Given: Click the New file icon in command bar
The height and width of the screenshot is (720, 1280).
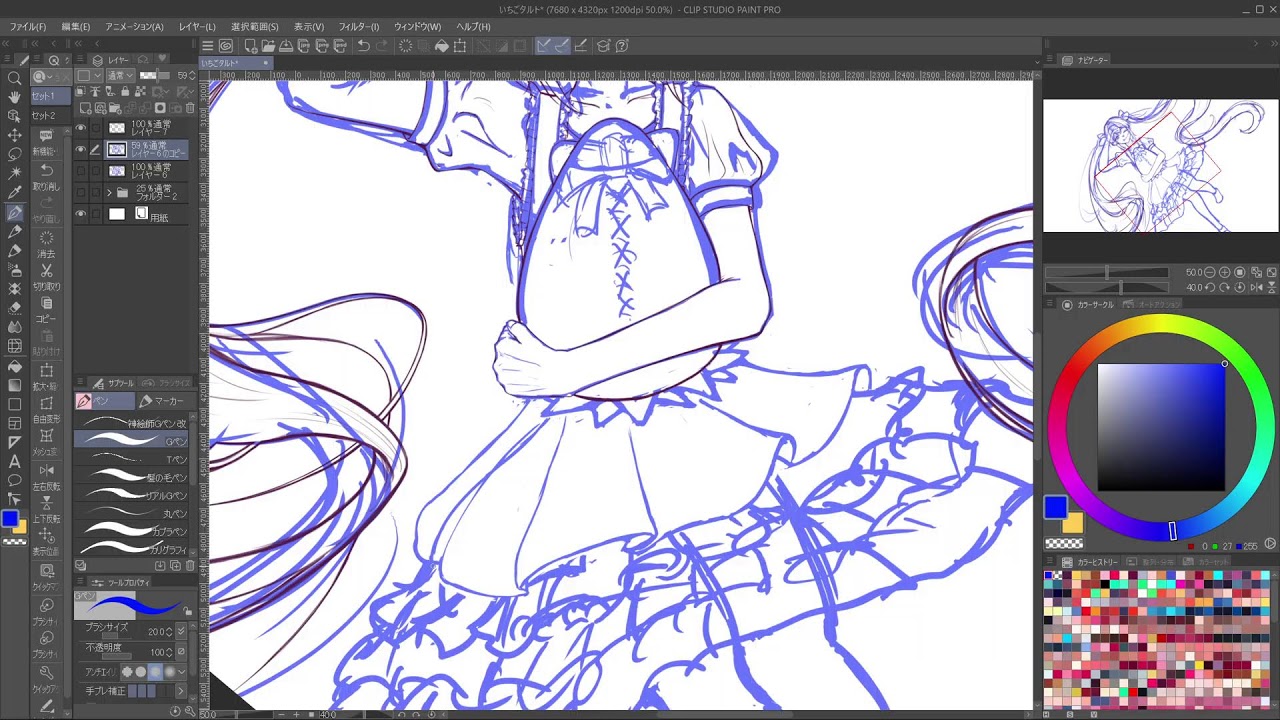Looking at the screenshot, I should [250, 46].
